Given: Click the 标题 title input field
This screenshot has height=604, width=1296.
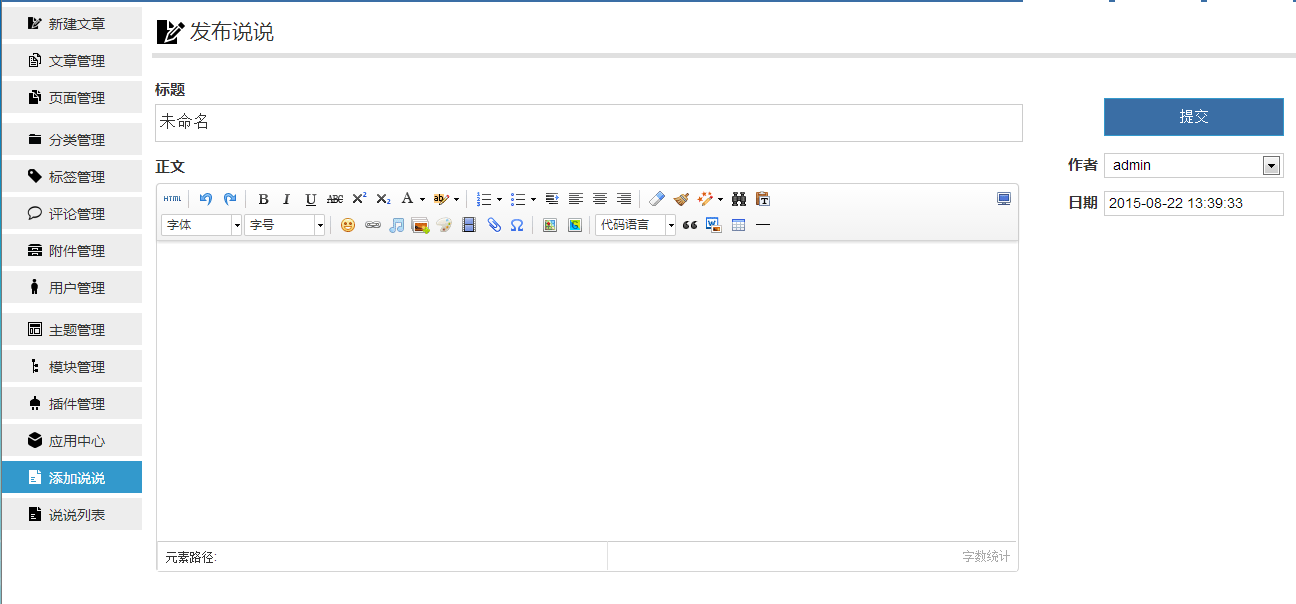Looking at the screenshot, I should click(588, 123).
